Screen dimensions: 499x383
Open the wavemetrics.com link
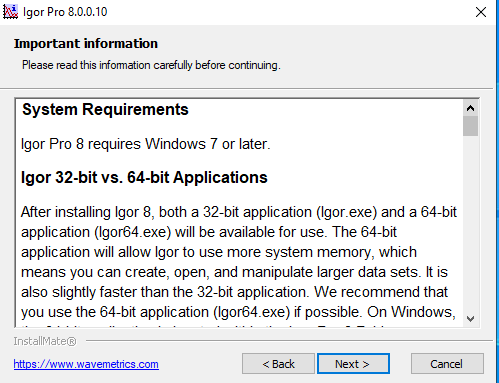pyautogui.click(x=86, y=364)
